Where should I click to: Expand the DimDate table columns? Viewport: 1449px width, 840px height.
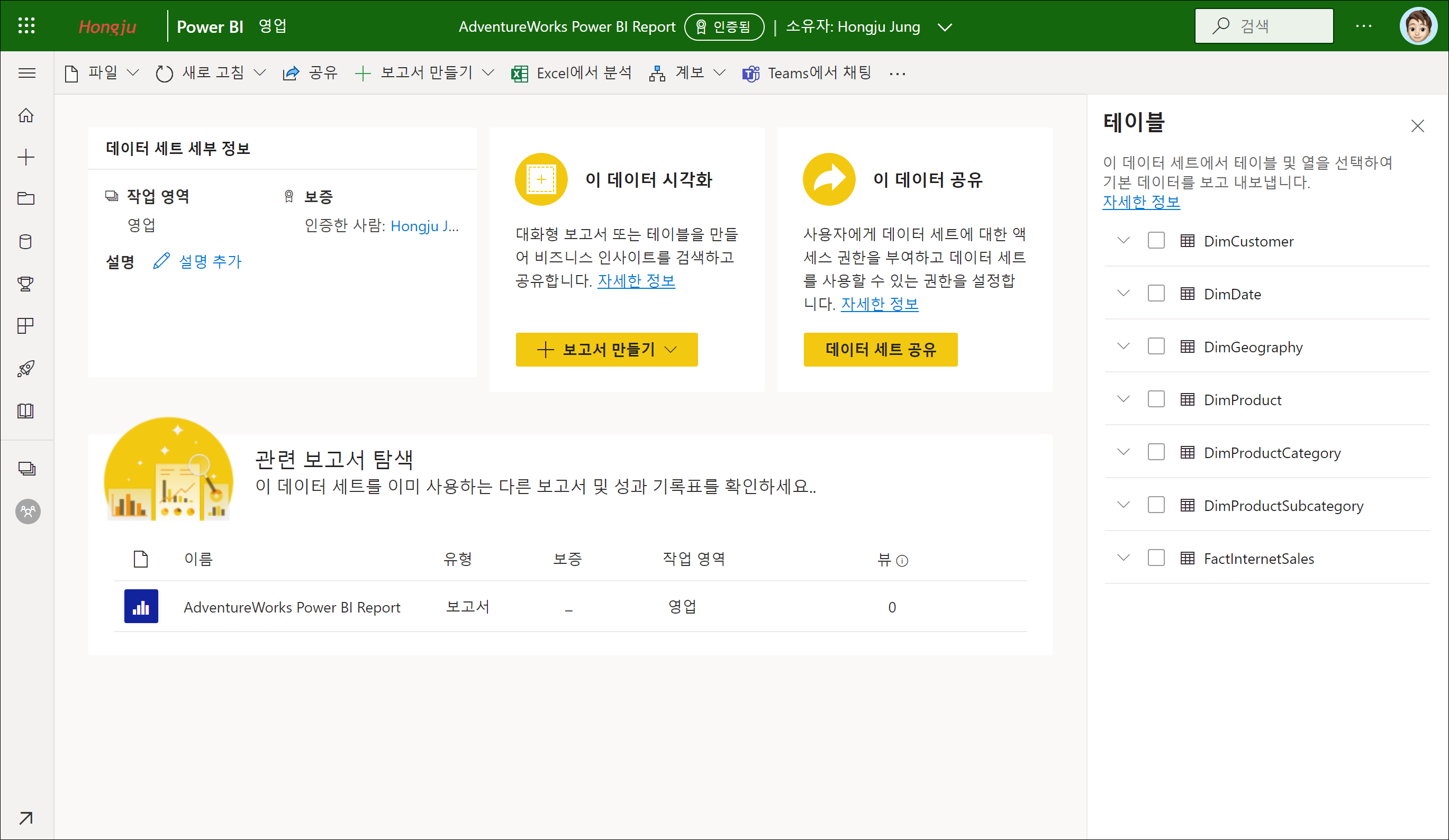1123,294
